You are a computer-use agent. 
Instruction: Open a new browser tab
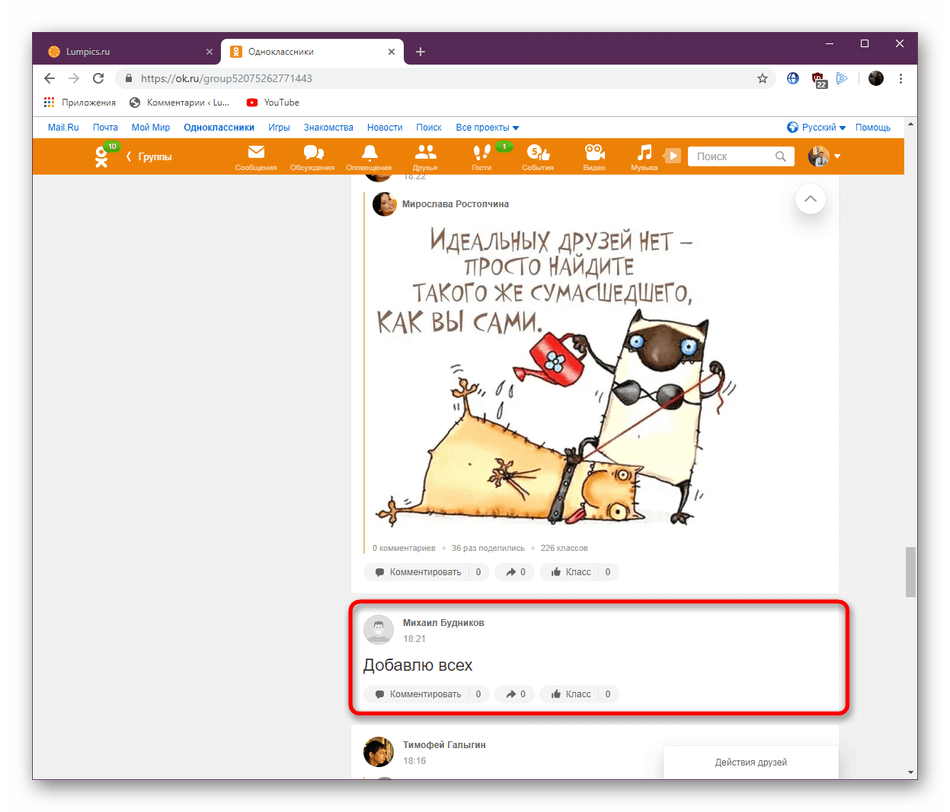coord(420,52)
